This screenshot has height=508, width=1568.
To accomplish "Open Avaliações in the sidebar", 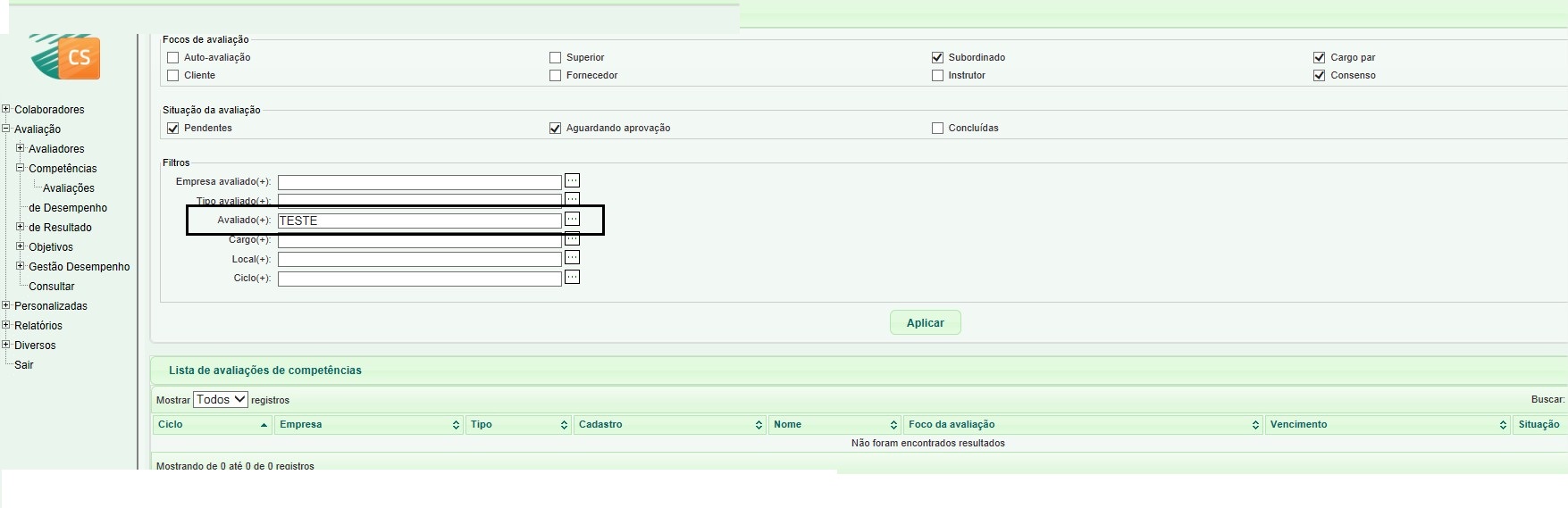I will click(68, 188).
